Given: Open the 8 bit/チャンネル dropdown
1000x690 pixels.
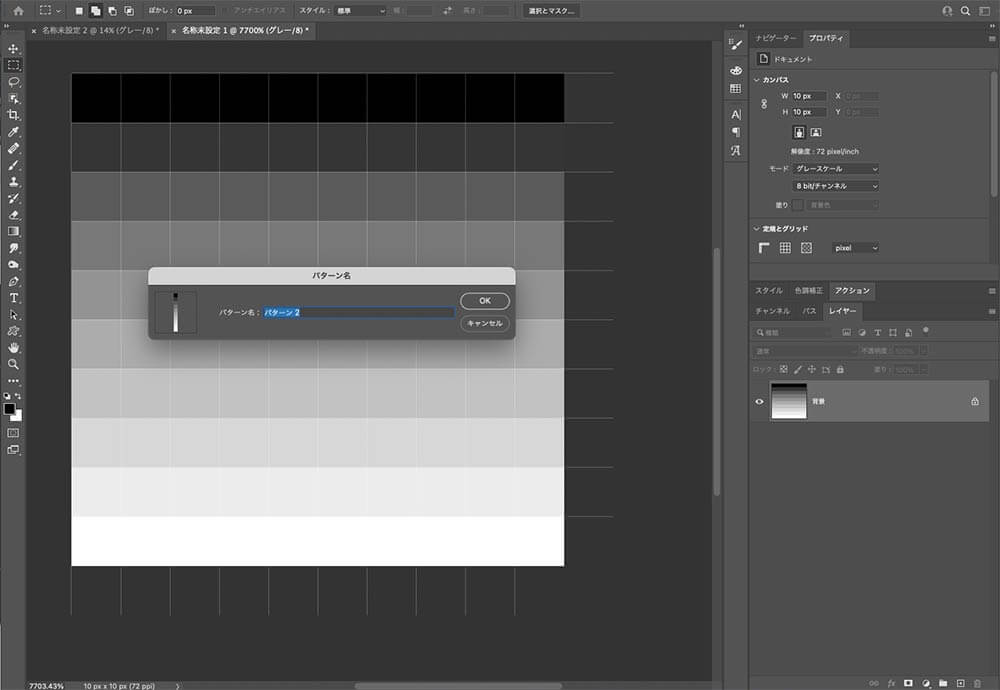Looking at the screenshot, I should [836, 186].
